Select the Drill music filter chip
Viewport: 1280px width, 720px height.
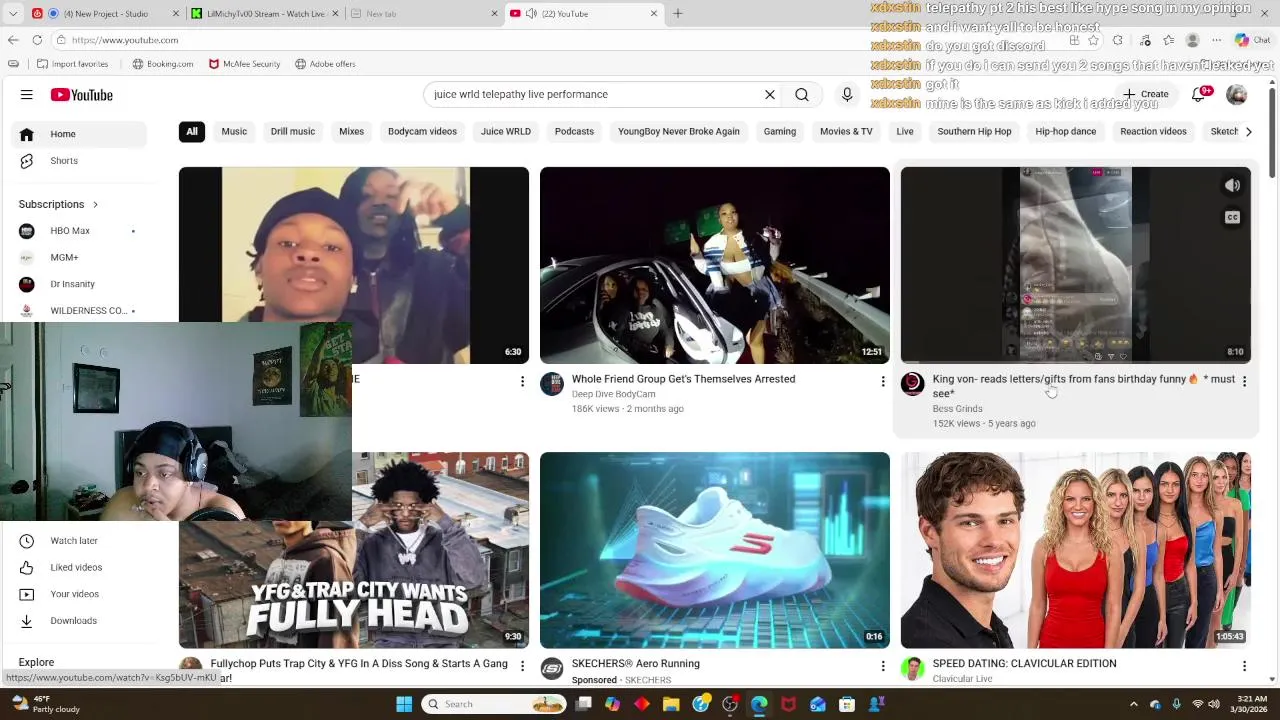[293, 132]
